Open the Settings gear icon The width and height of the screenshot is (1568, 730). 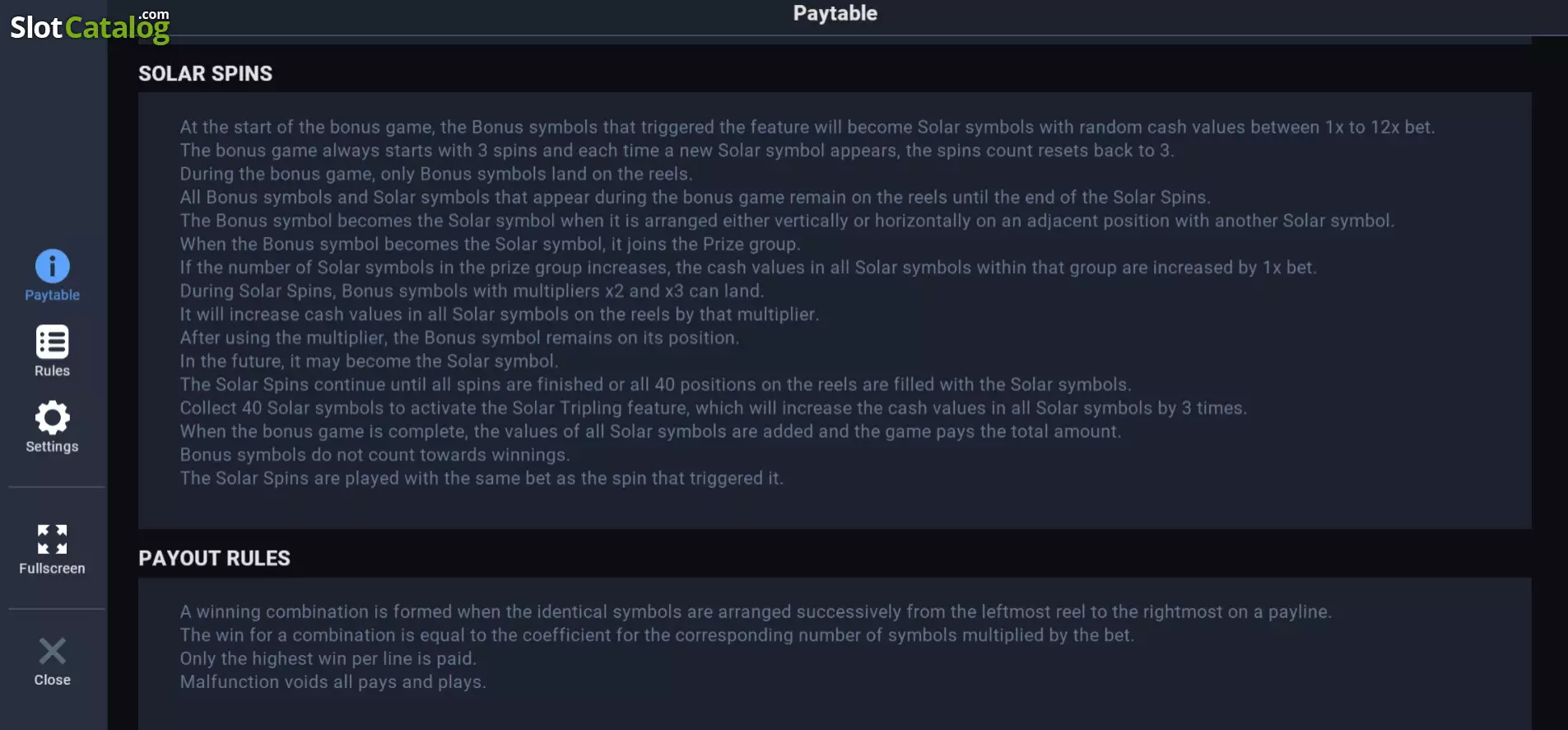(x=52, y=417)
